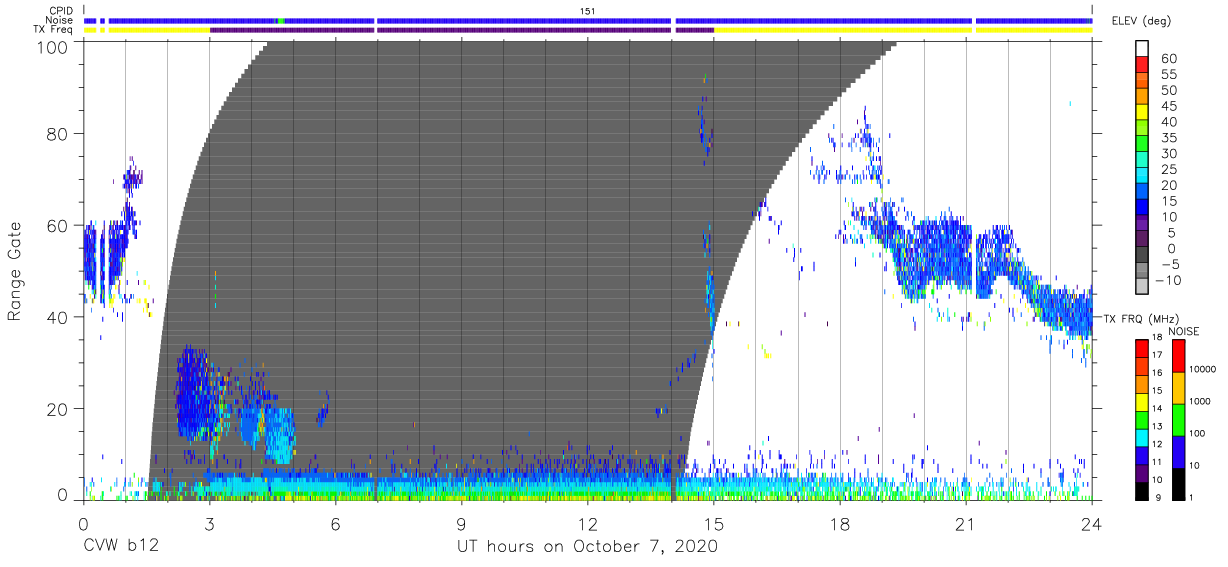Screen dimensions: 1228x567
Task: Click the UT hours on October 7, 2020 label
Action: coord(587,546)
